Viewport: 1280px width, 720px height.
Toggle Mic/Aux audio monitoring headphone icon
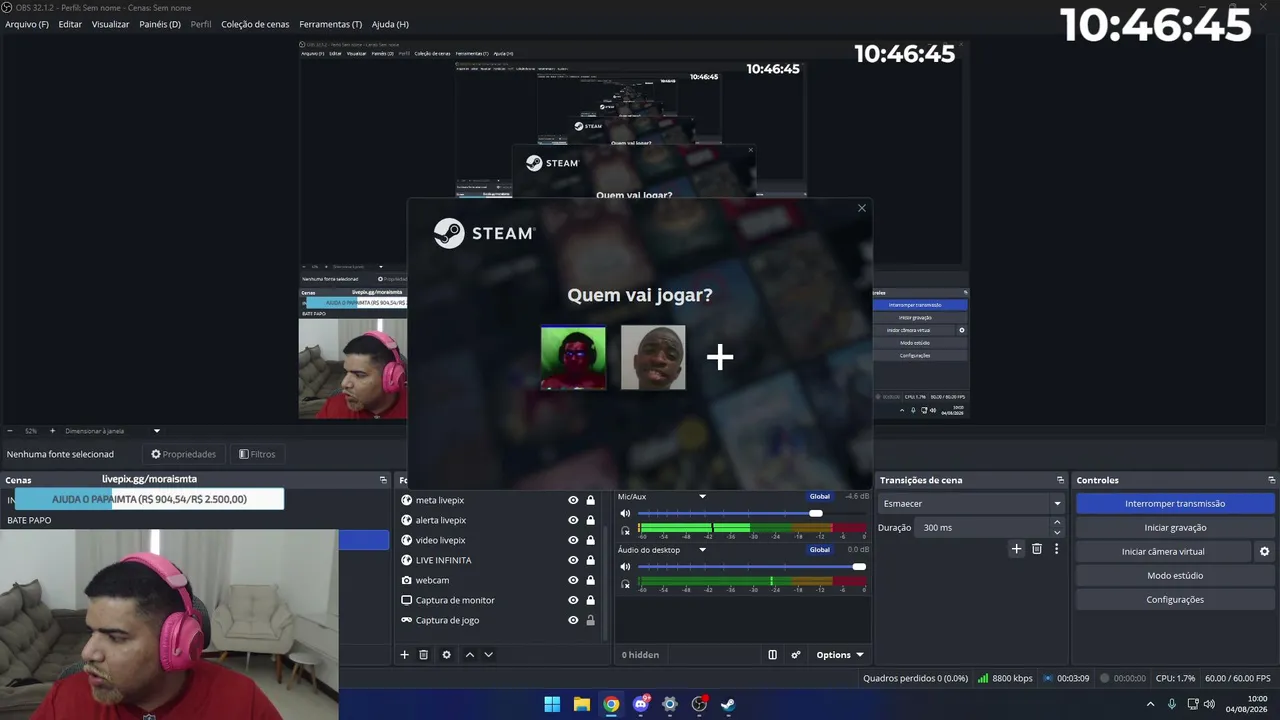point(626,531)
